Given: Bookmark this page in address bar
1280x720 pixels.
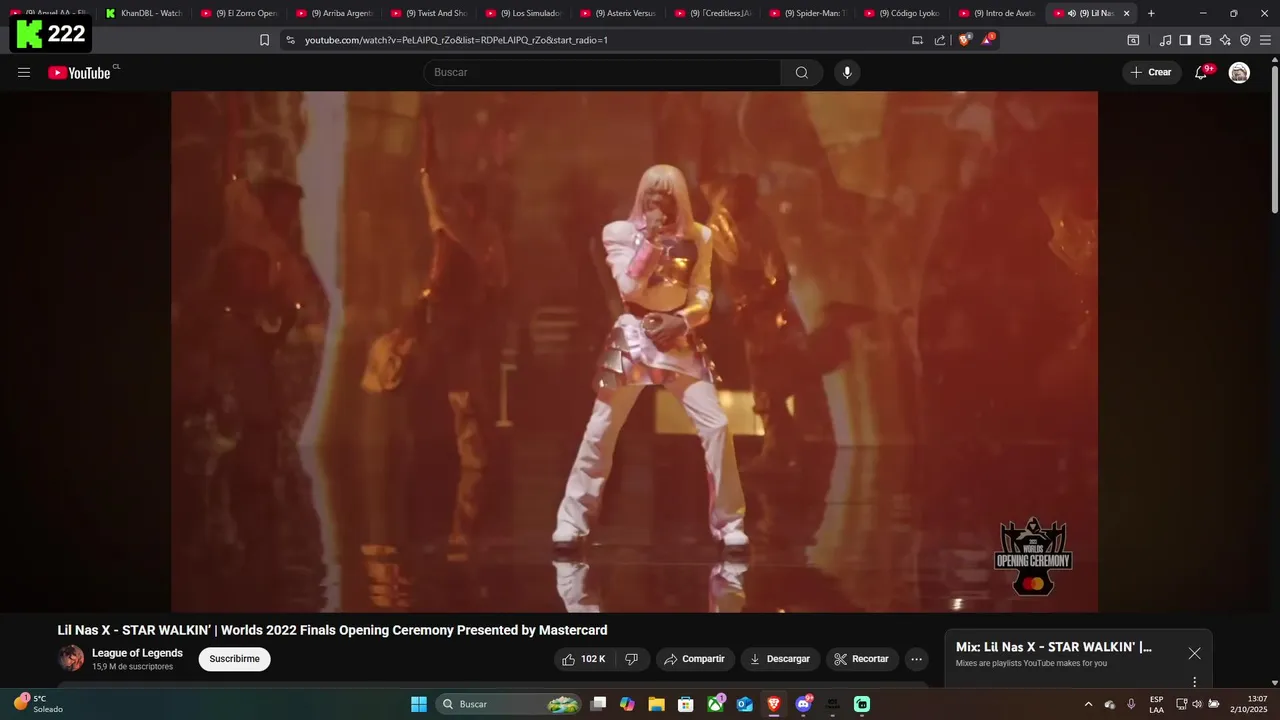Looking at the screenshot, I should click(264, 40).
